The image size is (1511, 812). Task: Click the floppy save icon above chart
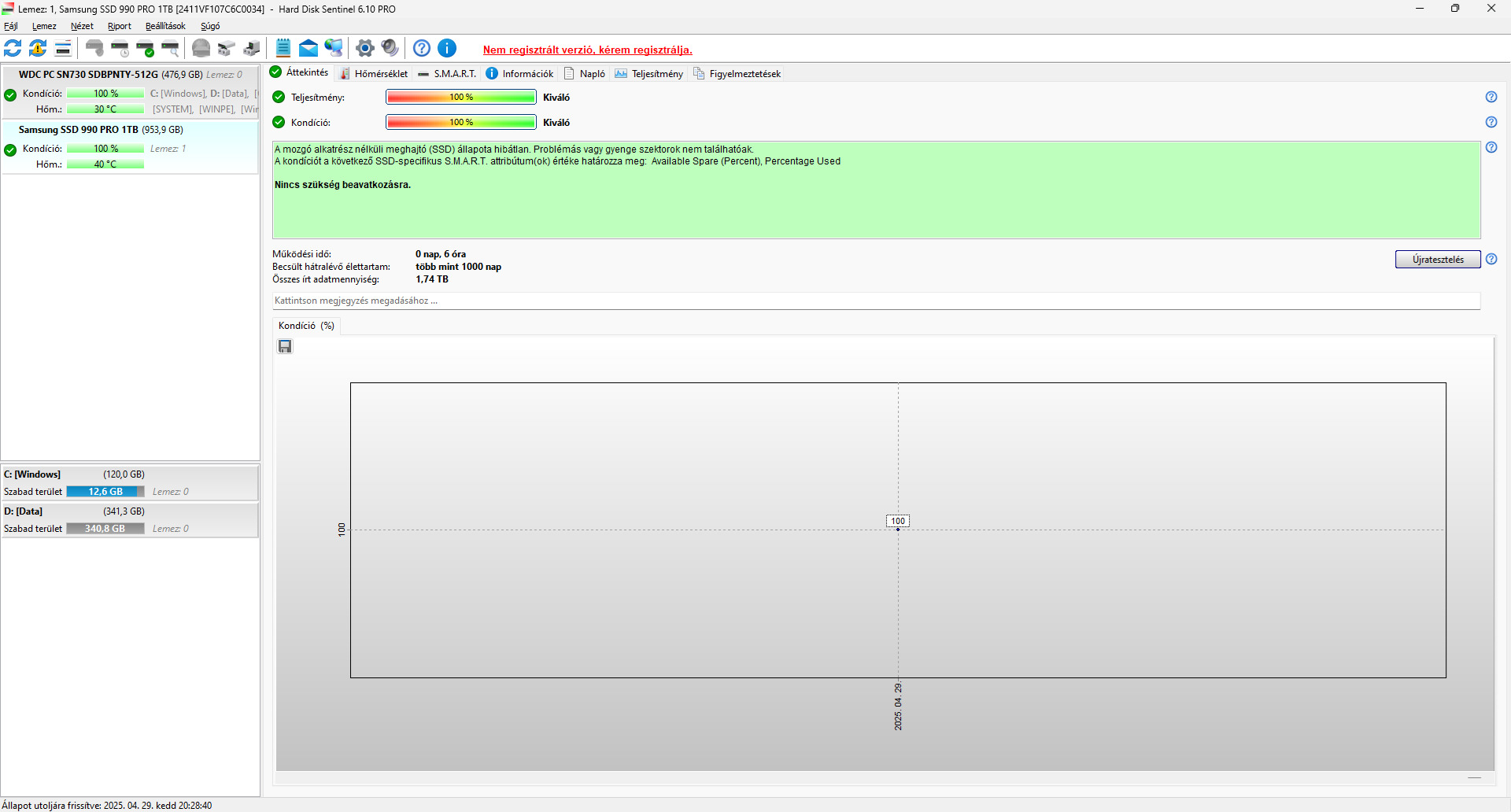(x=285, y=346)
